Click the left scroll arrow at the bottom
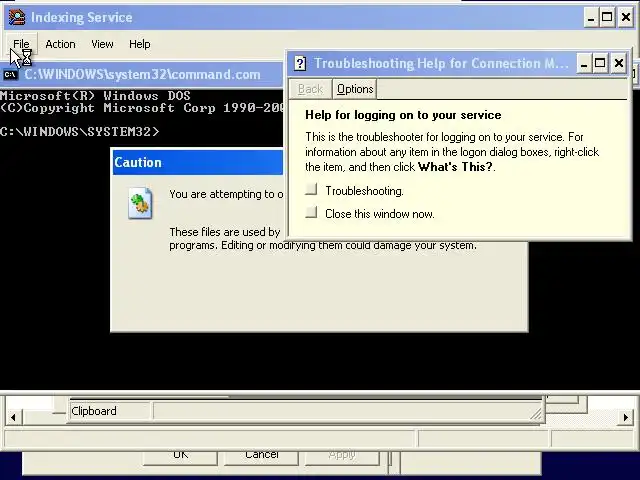The height and width of the screenshot is (480, 640). pos(13,417)
